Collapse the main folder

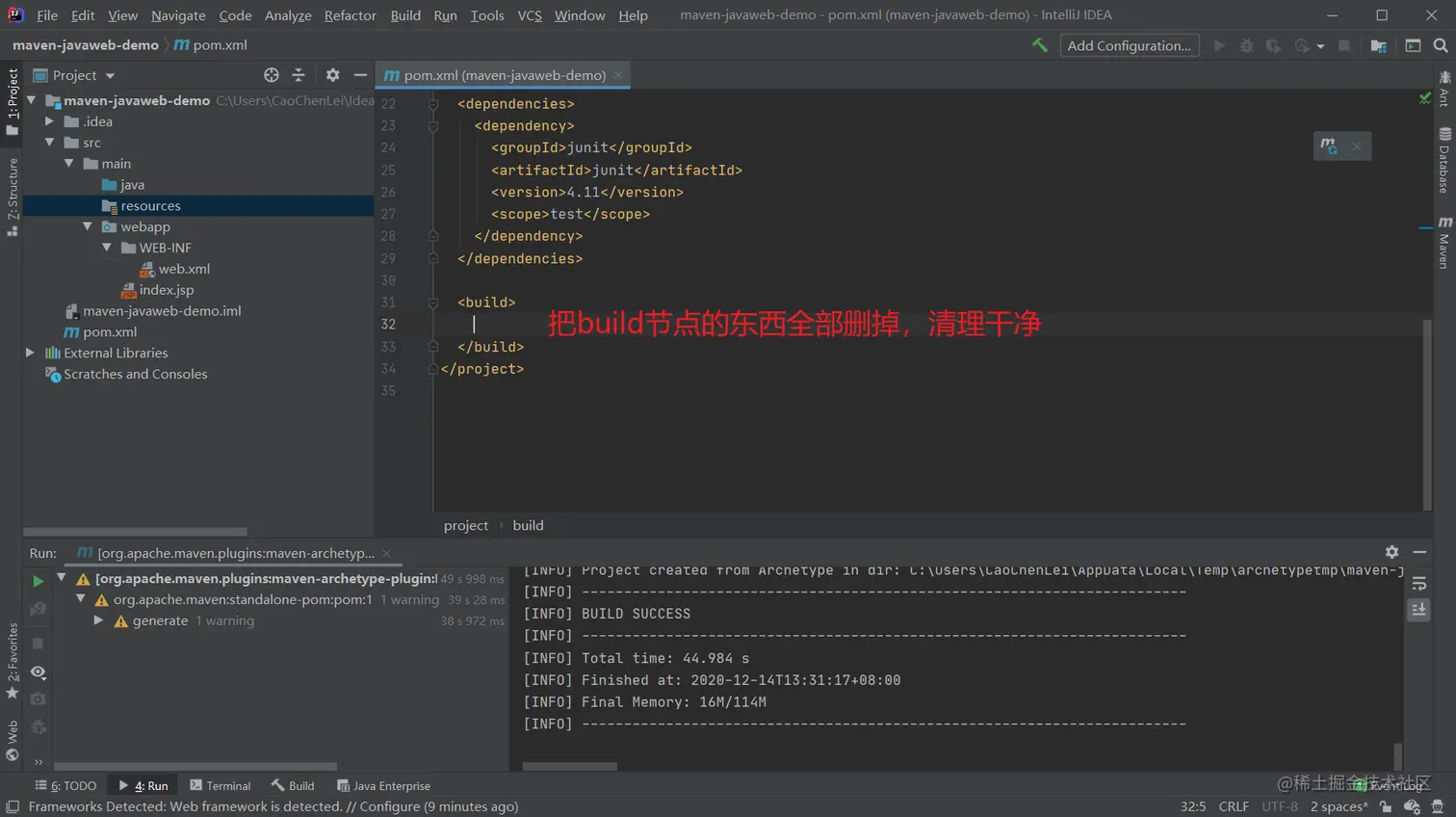pyautogui.click(x=68, y=164)
